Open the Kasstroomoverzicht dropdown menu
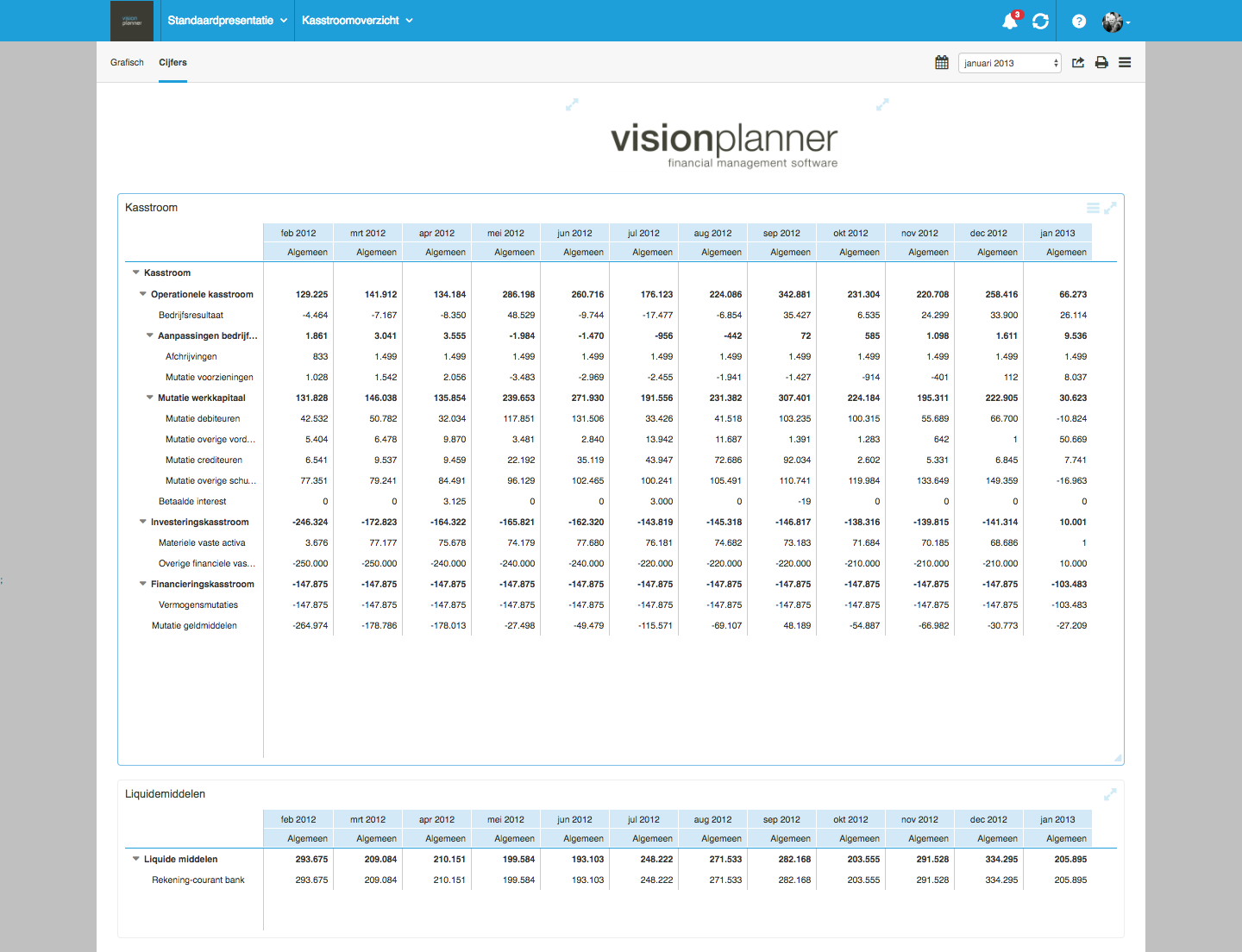 [x=357, y=21]
